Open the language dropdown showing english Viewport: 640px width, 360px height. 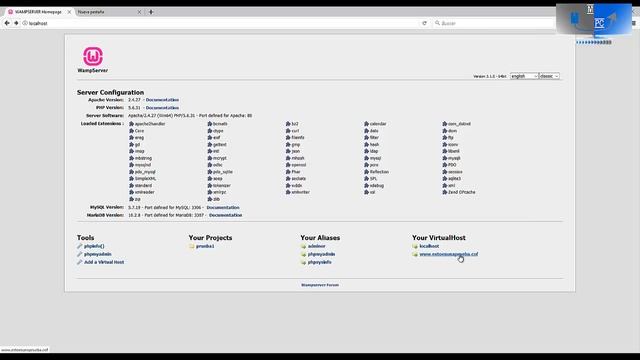click(x=524, y=76)
